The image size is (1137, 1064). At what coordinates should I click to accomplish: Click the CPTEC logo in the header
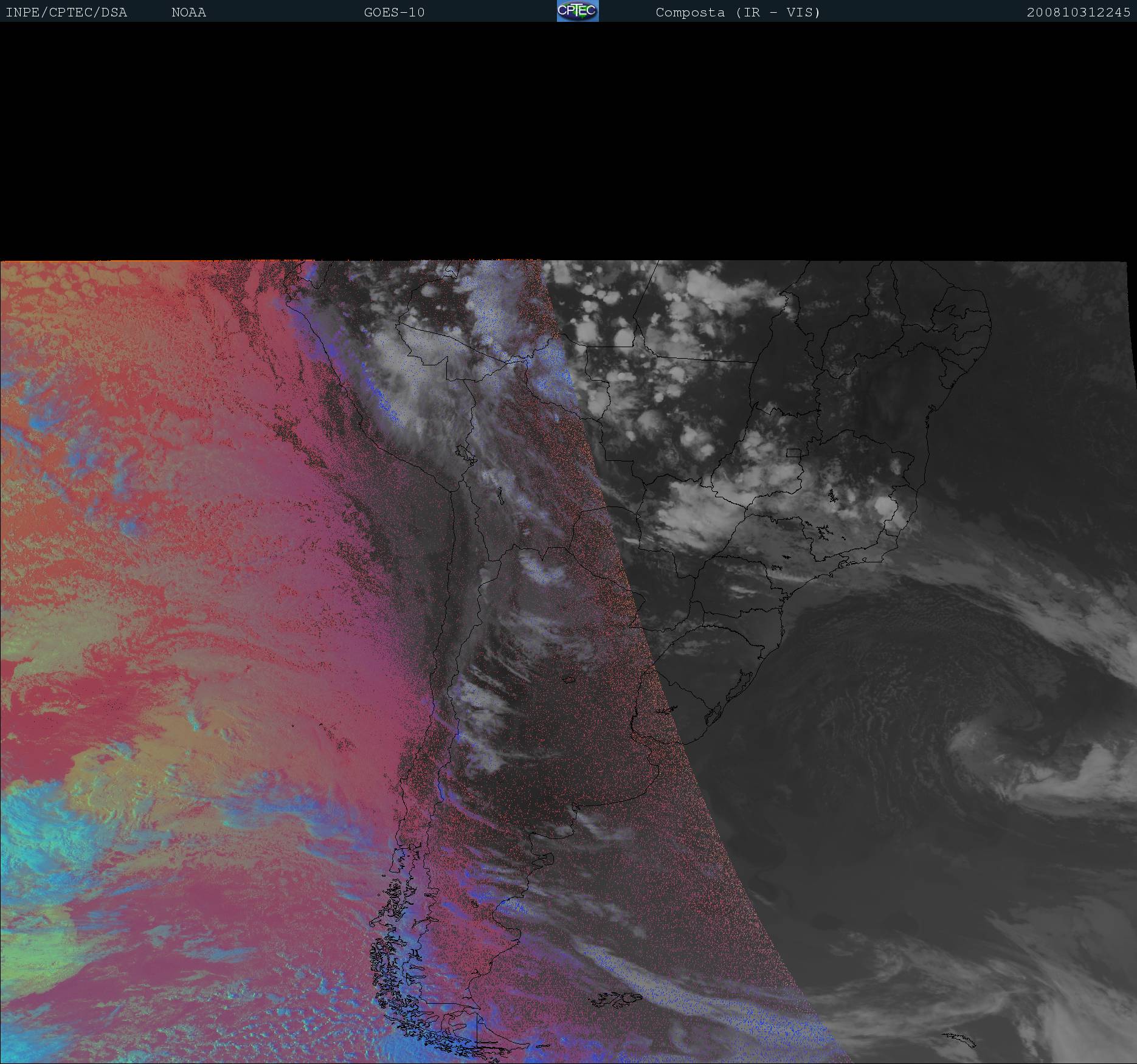pyautogui.click(x=577, y=11)
